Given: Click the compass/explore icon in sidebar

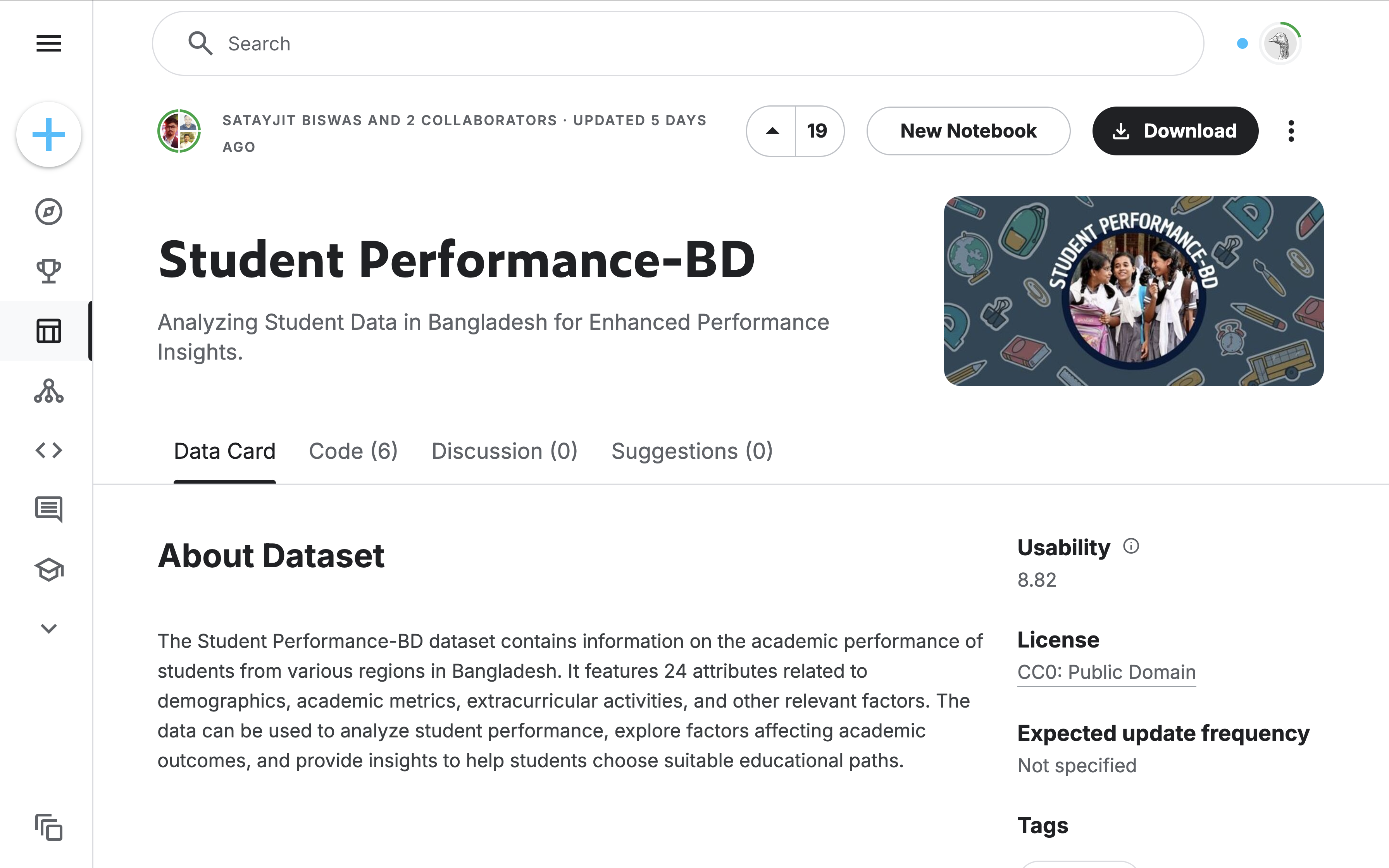Looking at the screenshot, I should pos(48,212).
